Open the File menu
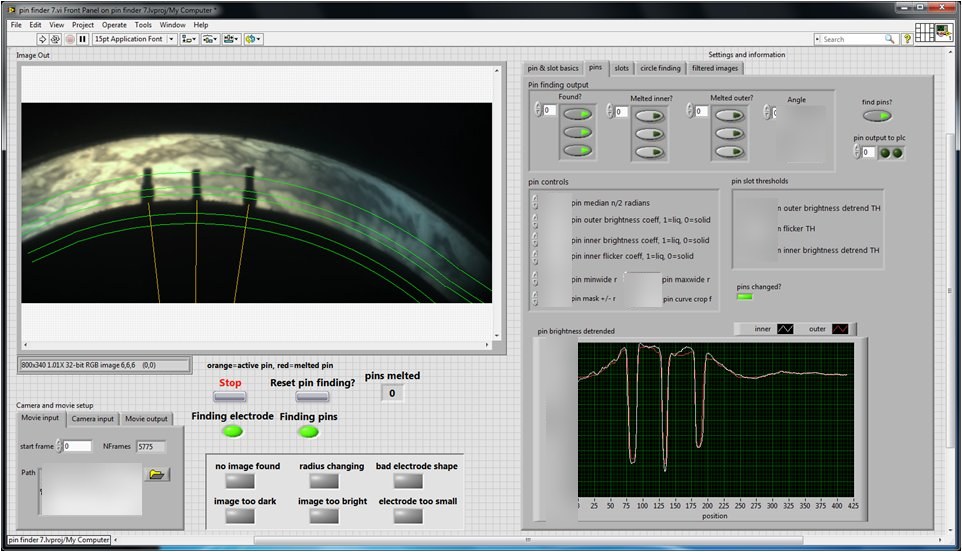The width and height of the screenshot is (962, 552). tap(16, 25)
